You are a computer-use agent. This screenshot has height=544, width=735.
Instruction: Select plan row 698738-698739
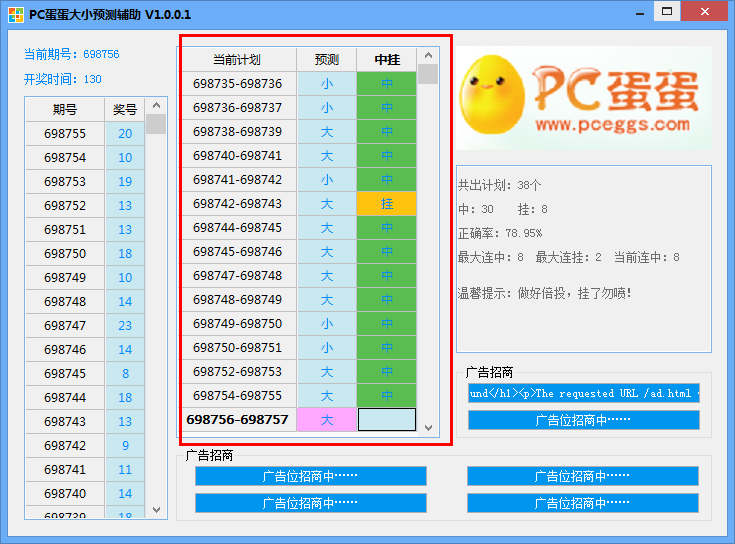299,132
